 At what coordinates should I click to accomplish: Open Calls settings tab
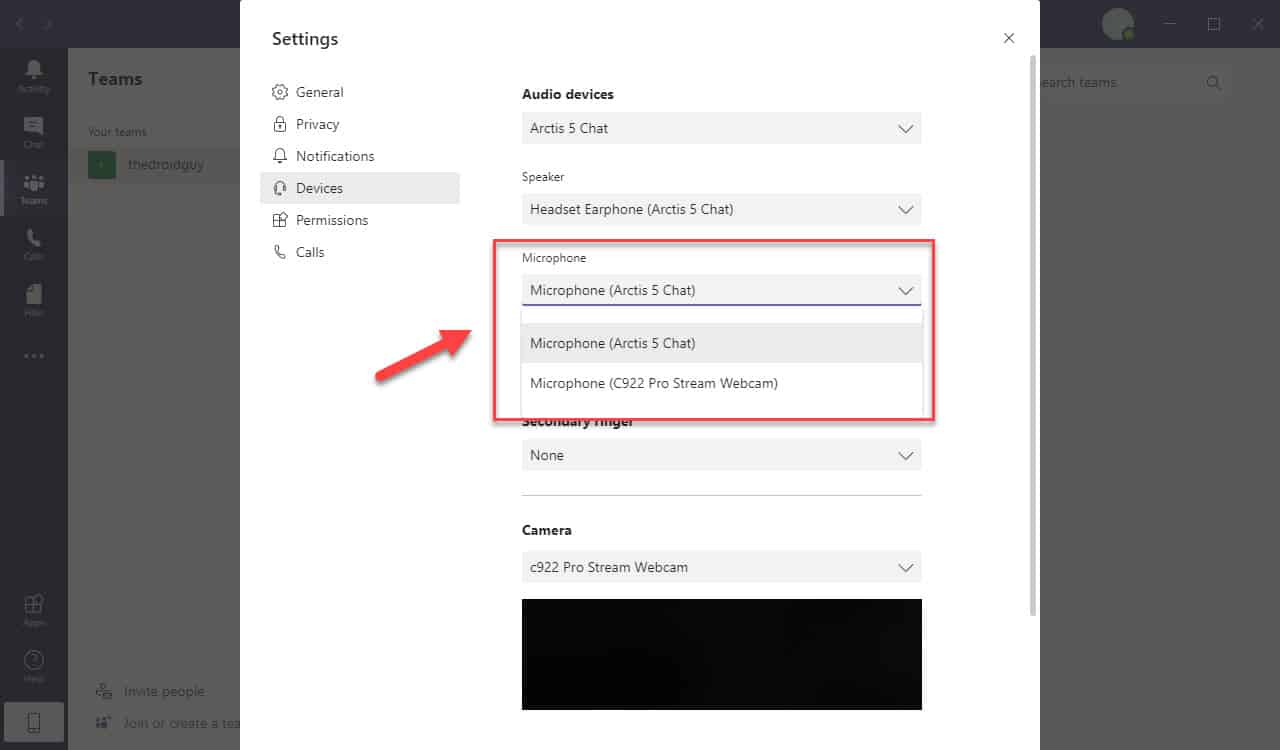click(x=360, y=252)
